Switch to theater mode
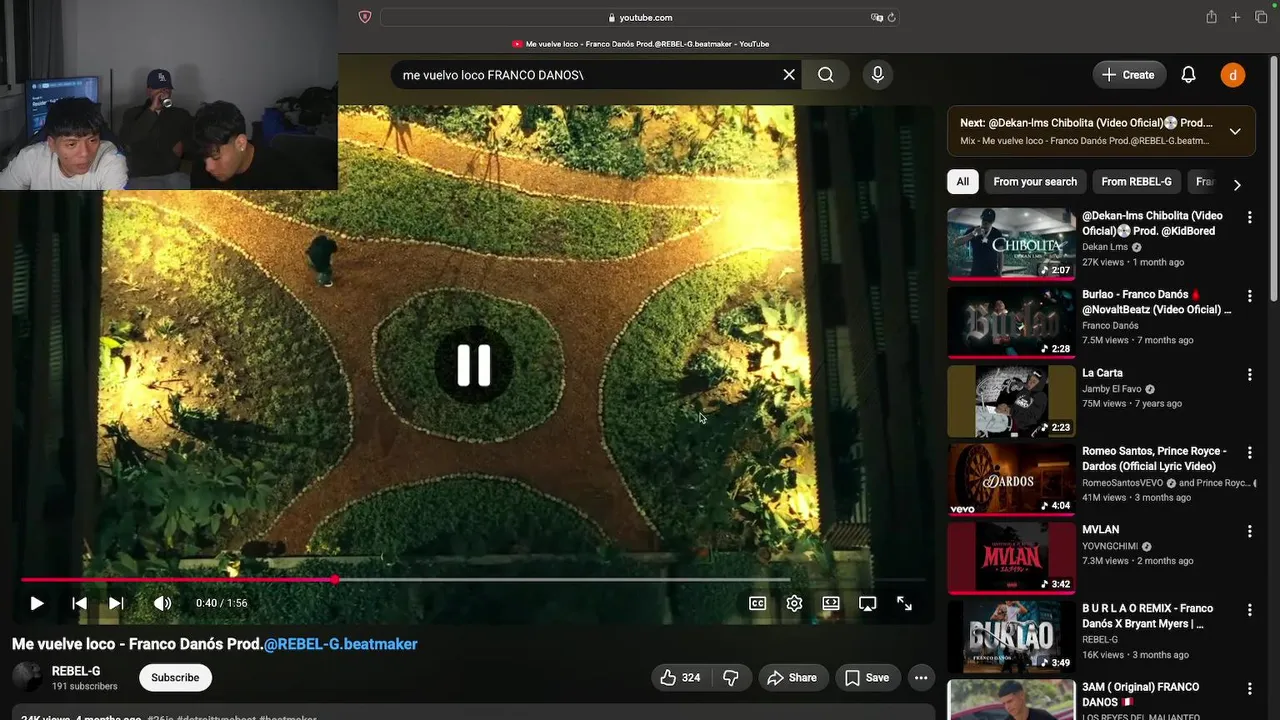The image size is (1280, 720). pos(831,603)
